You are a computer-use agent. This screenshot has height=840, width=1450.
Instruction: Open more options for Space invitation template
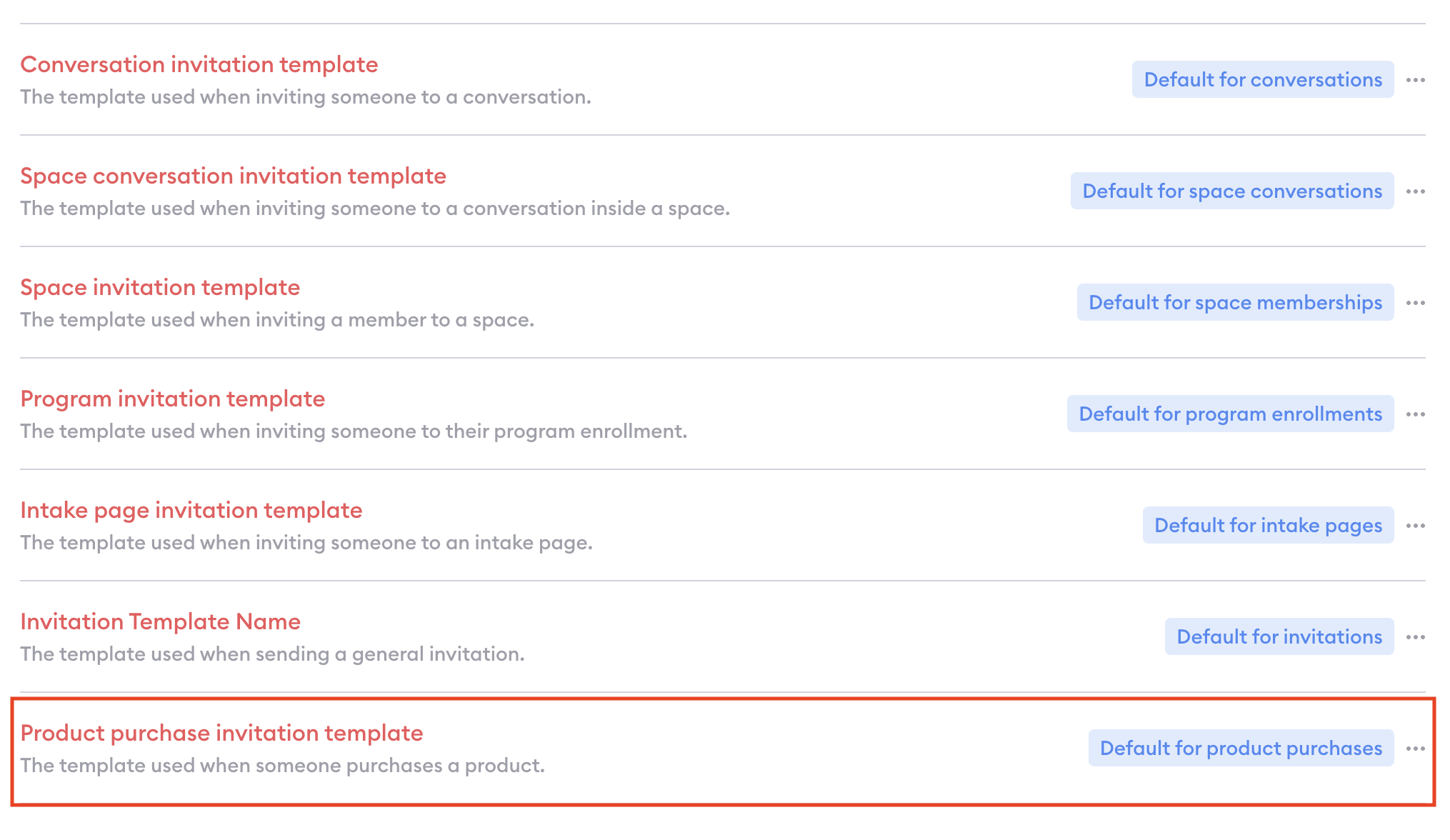point(1415,303)
